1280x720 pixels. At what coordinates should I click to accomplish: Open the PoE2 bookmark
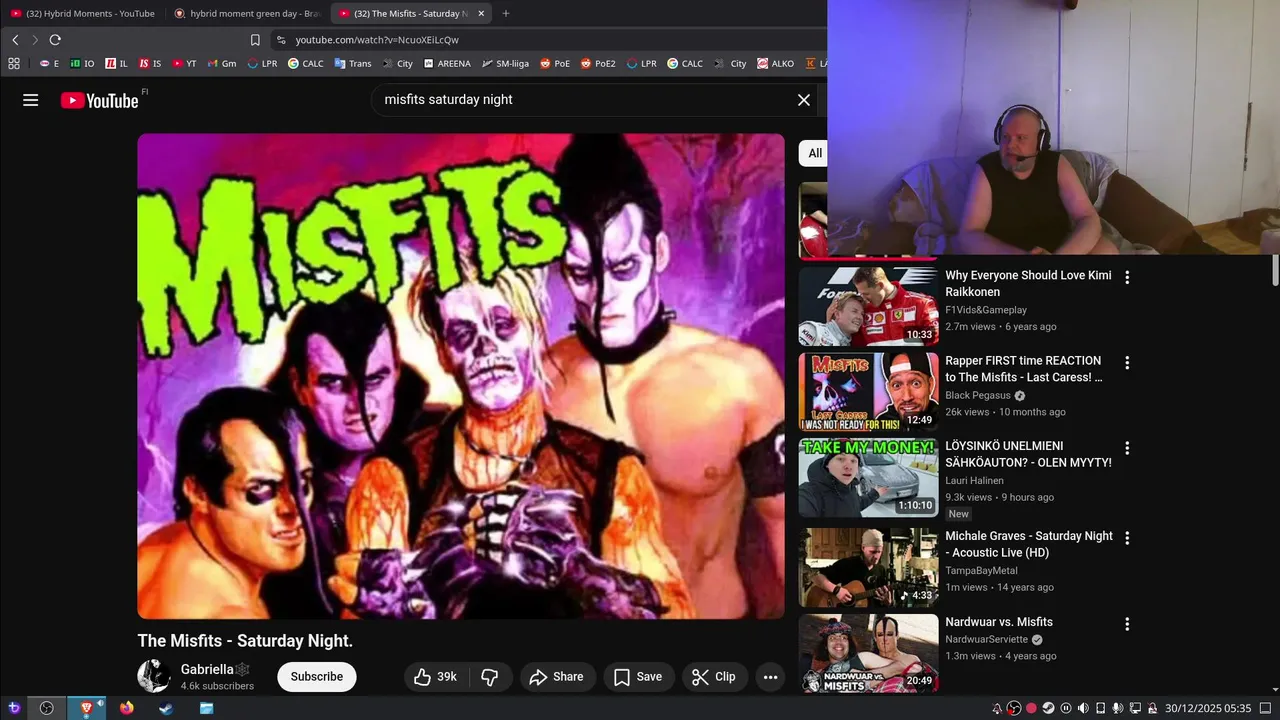[597, 63]
